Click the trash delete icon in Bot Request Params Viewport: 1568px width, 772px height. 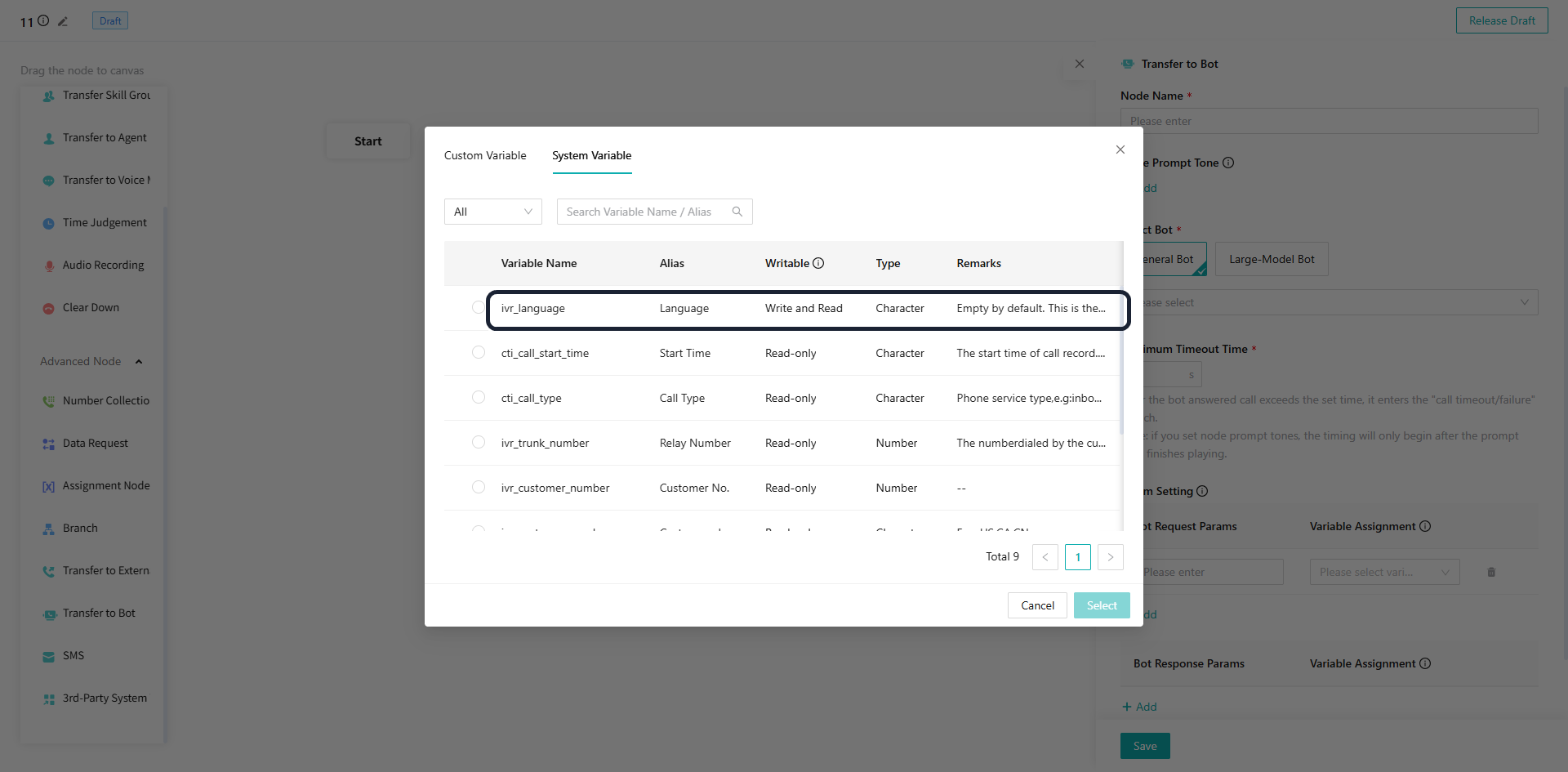tap(1491, 572)
